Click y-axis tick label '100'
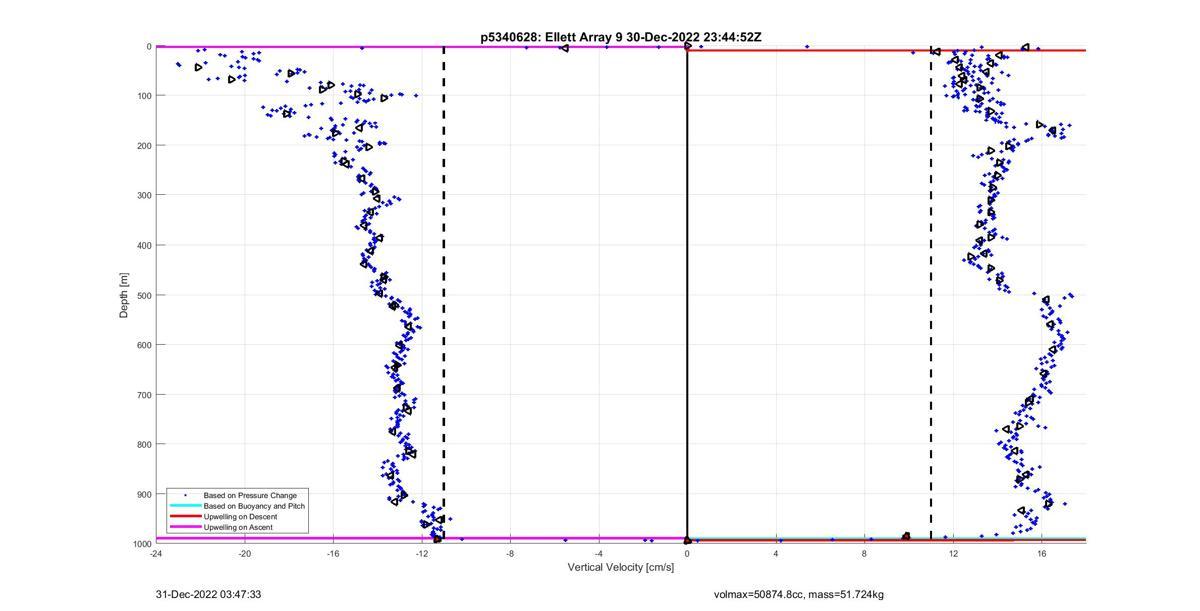Screen dimensions: 1200x611 tap(144, 96)
